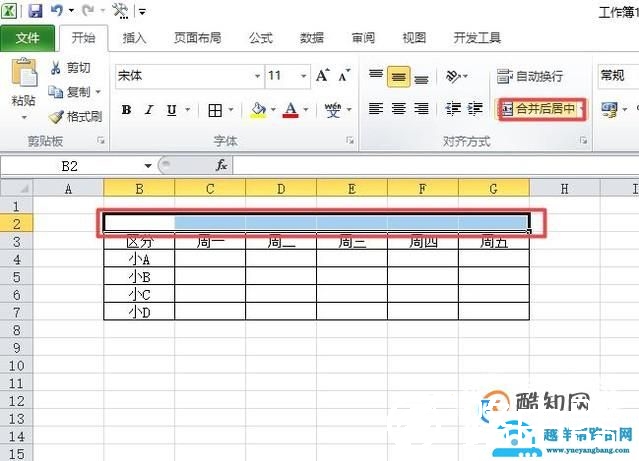
Task: Click the customize tools icon in quick access bar
Action: pyautogui.click(x=121, y=11)
